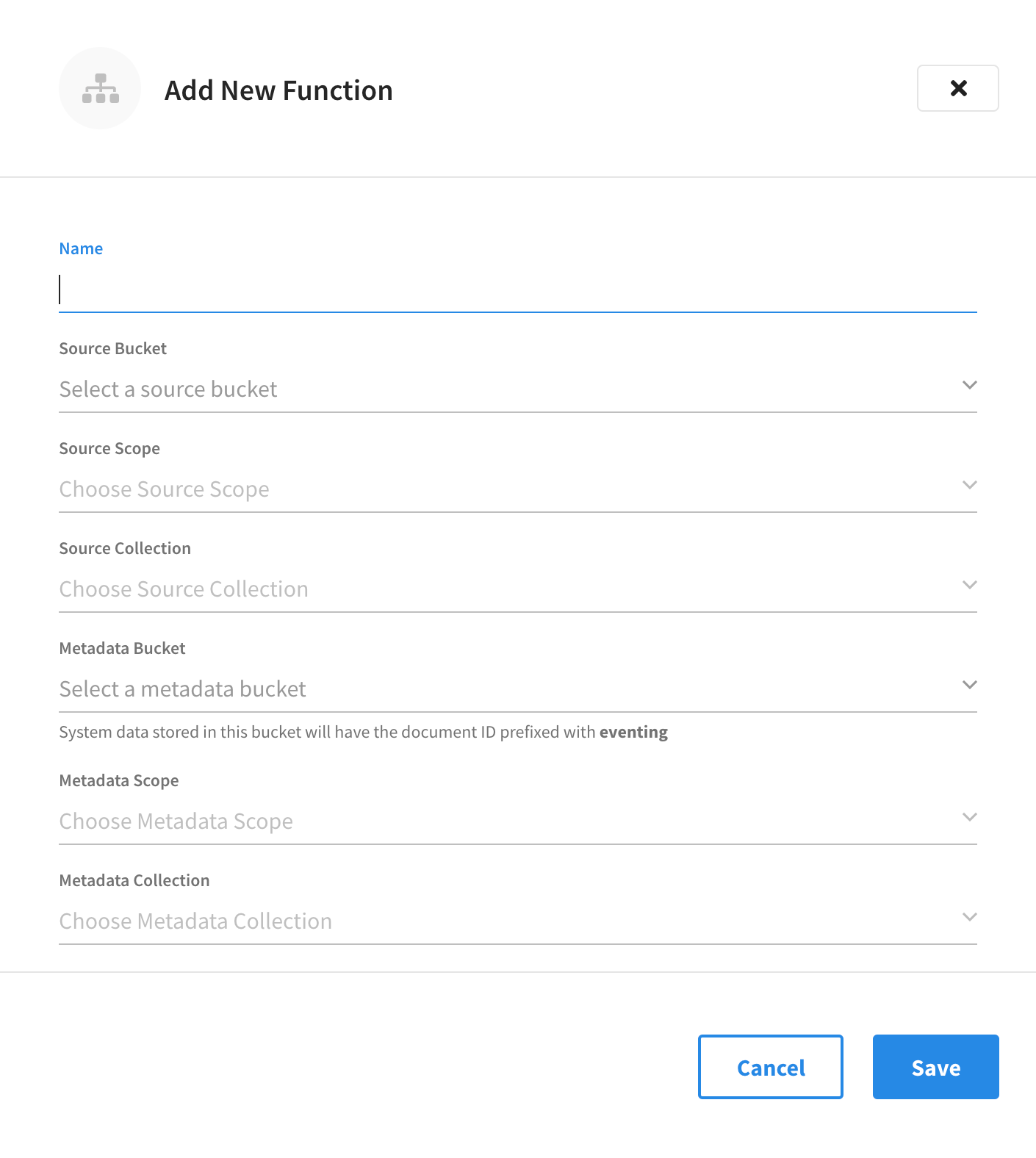Click the Metadata Scope chevron arrow
The width and height of the screenshot is (1036, 1158).
[970, 816]
